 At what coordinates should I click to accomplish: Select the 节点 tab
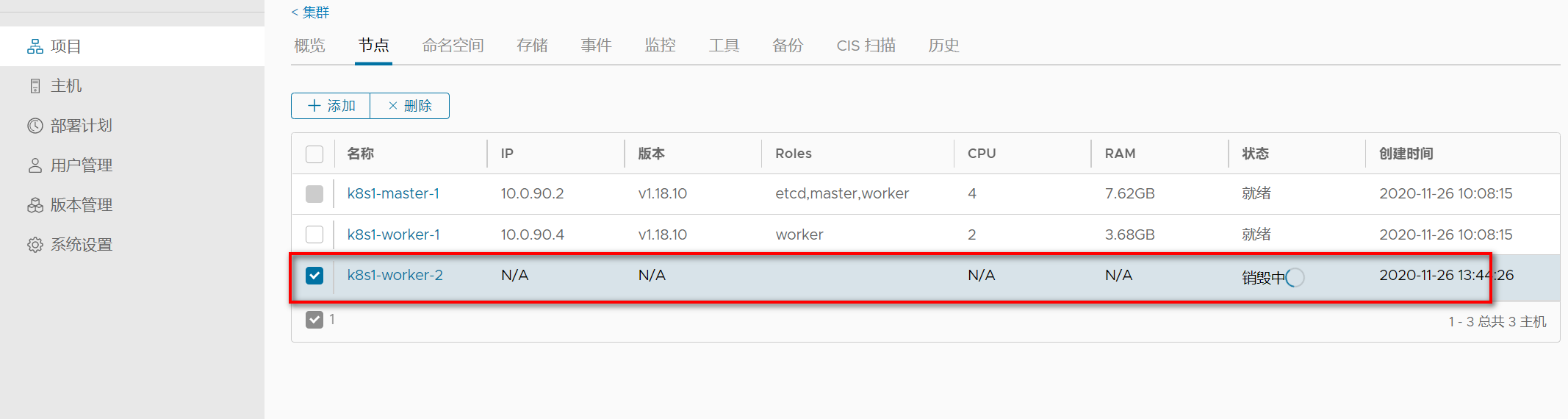[x=373, y=46]
